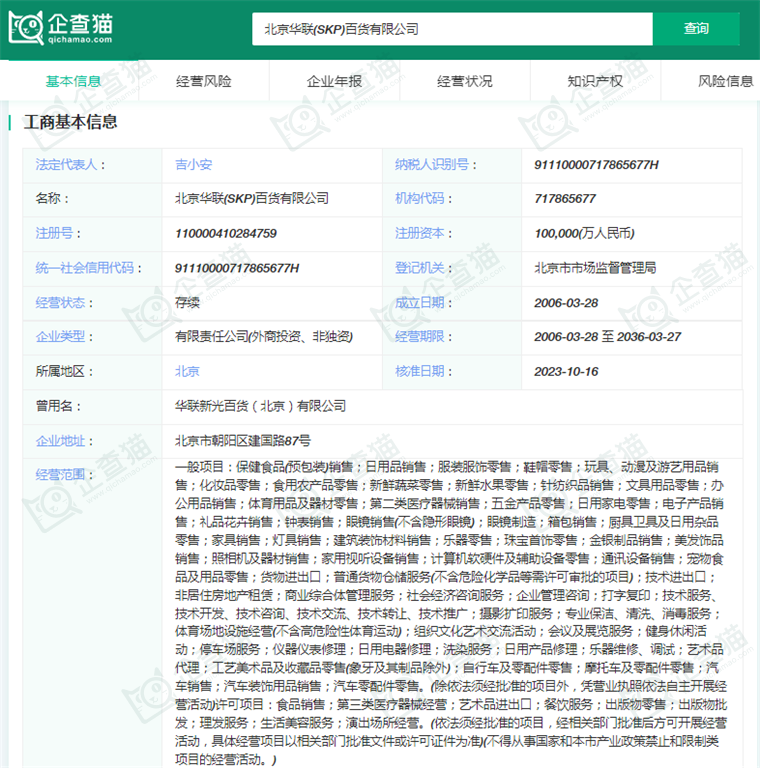This screenshot has width=760, height=768.
Task: Click establishment date 2006-03-28
Action: (x=566, y=303)
